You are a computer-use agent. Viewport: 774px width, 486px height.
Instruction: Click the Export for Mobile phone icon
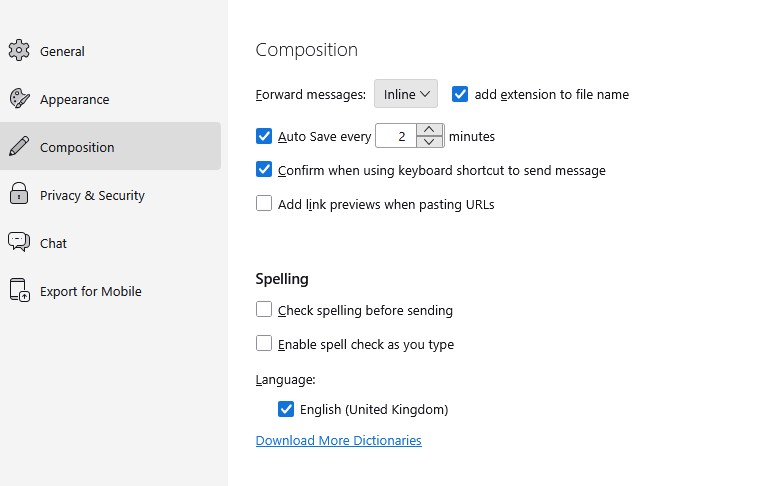(x=19, y=291)
